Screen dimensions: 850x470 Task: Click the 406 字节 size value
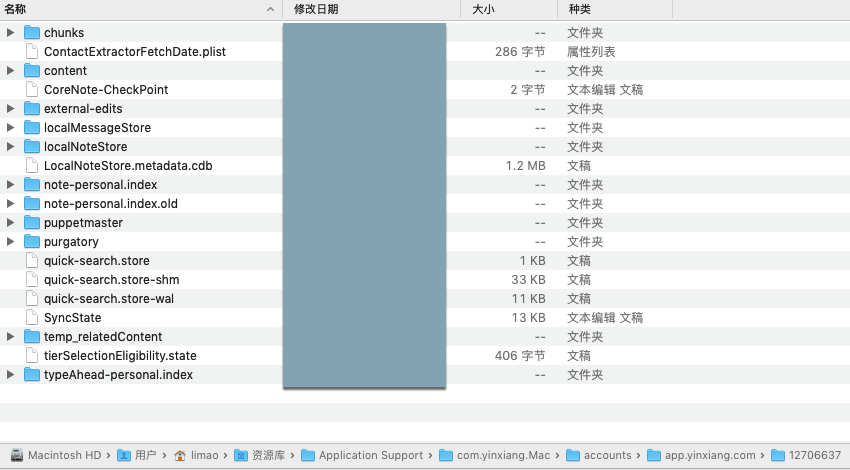pos(520,356)
